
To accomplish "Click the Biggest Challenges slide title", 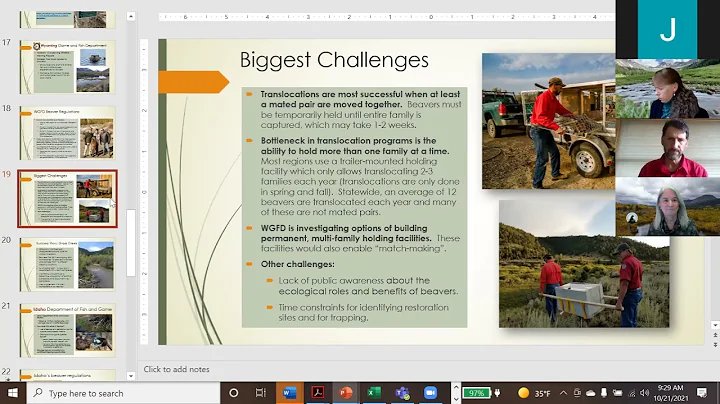I will click(334, 60).
